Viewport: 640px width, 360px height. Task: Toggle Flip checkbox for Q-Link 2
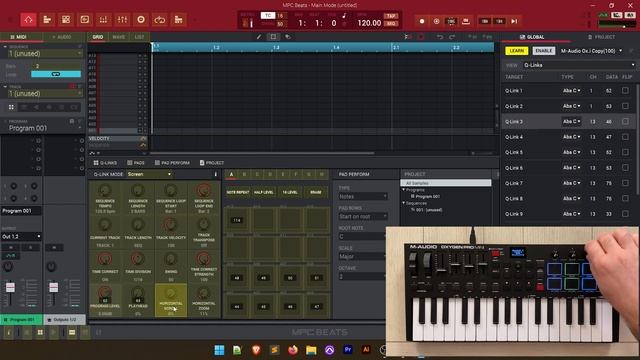pyautogui.click(x=625, y=106)
